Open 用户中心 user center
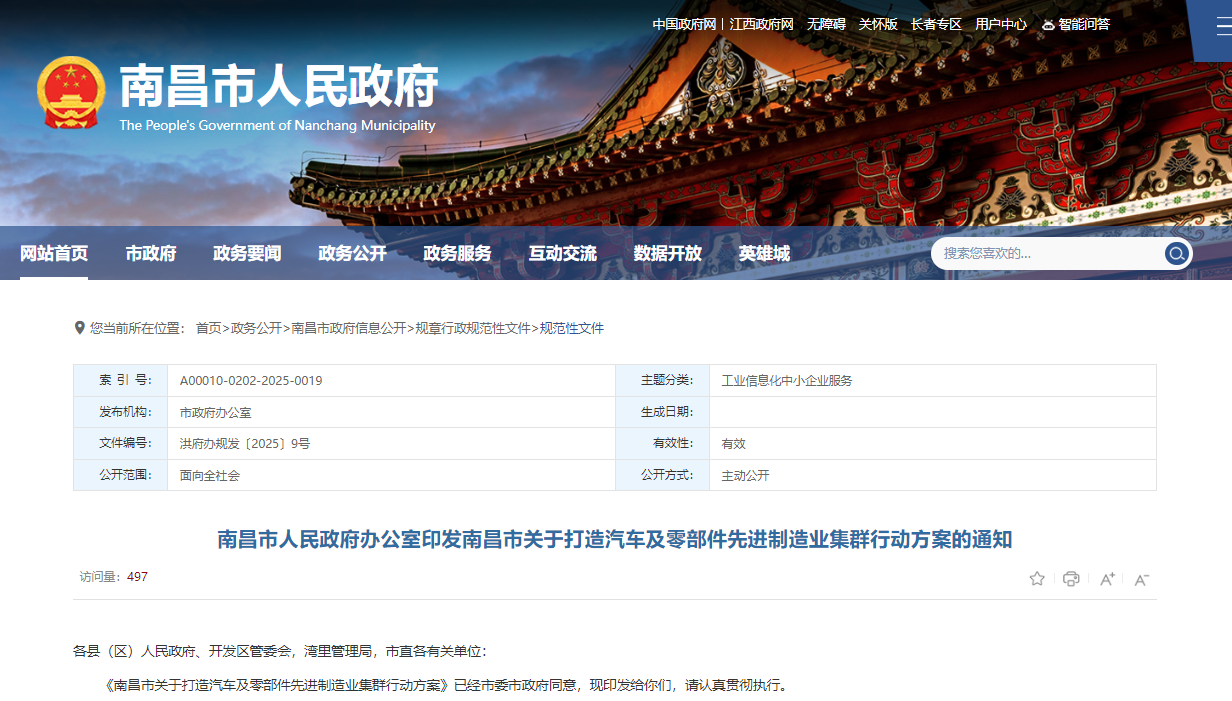The image size is (1232, 701). pyautogui.click(x=1000, y=24)
